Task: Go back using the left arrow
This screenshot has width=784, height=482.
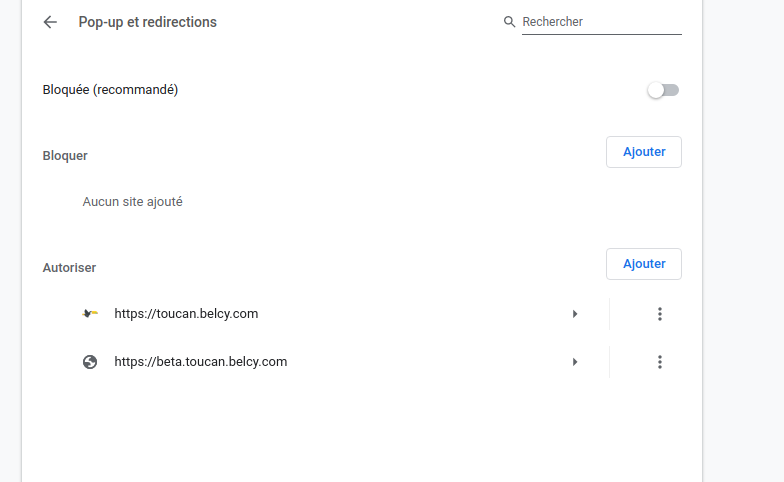Action: (50, 22)
